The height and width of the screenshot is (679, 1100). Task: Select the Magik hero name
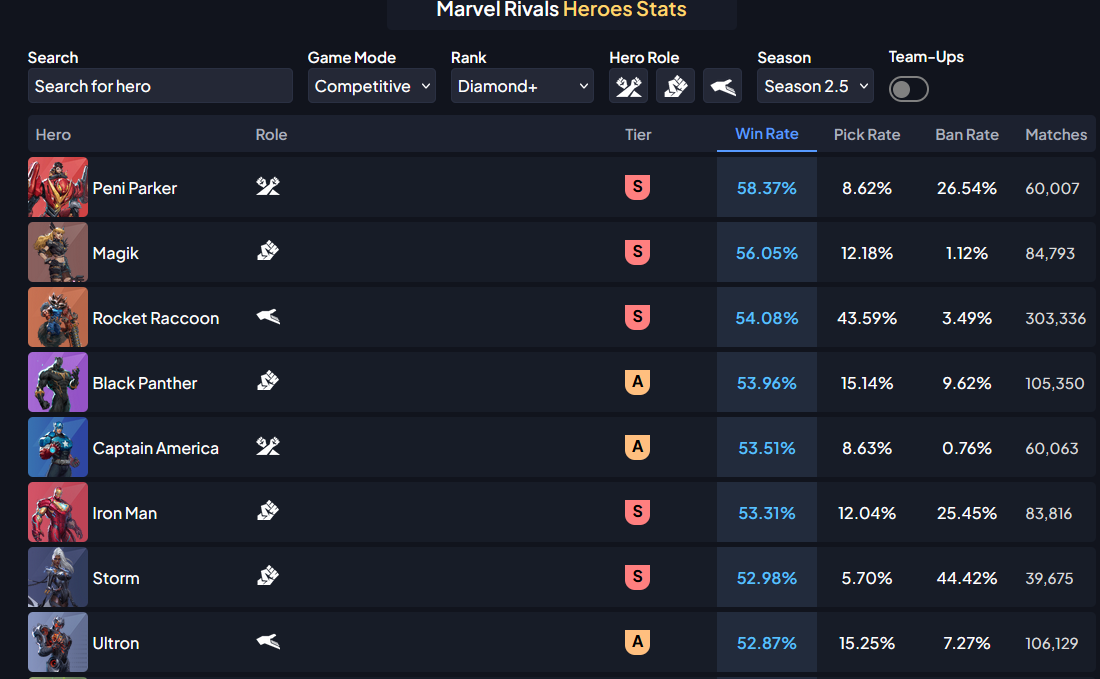tap(116, 253)
